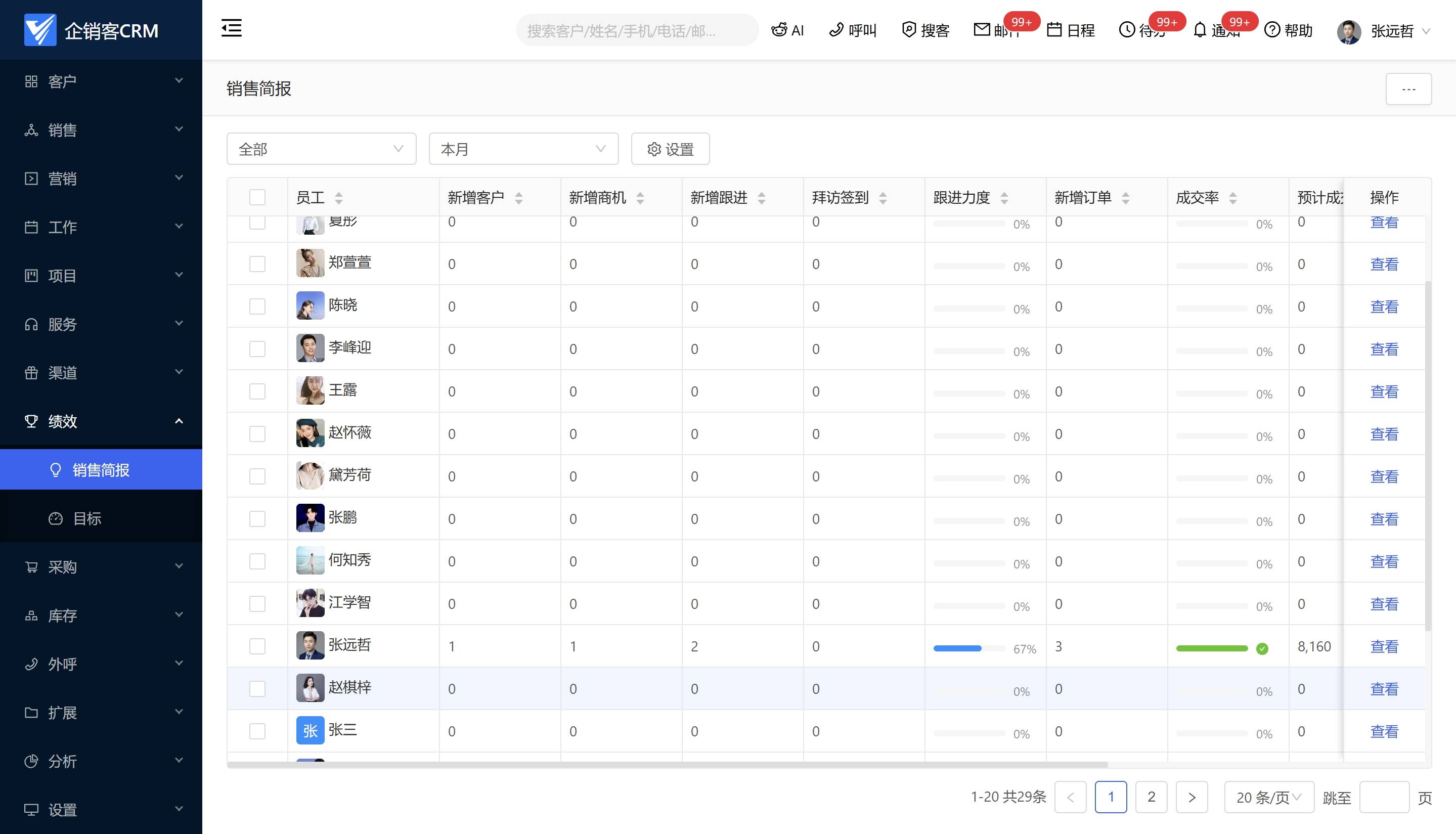Collapse sidebar with the menu fold icon
Viewport: 1456px width, 834px height.
point(232,29)
